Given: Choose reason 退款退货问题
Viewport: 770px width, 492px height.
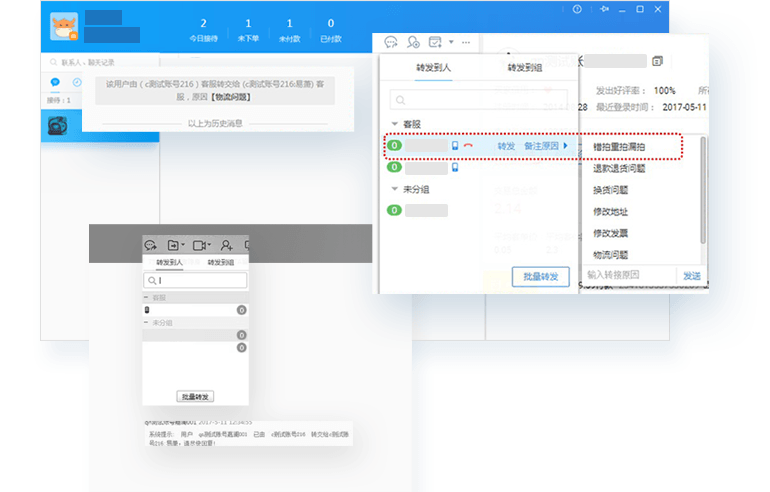Looking at the screenshot, I should 619,168.
